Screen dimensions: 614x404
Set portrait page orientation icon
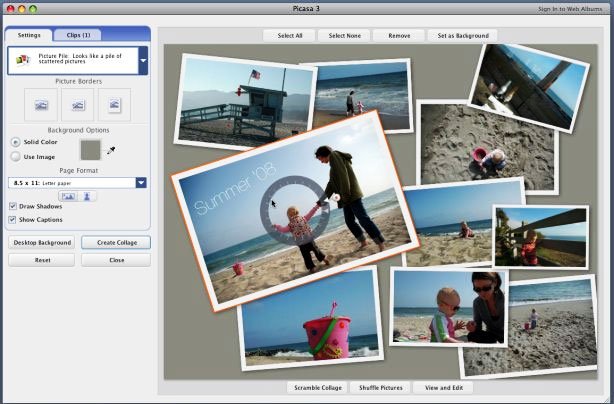(x=87, y=196)
